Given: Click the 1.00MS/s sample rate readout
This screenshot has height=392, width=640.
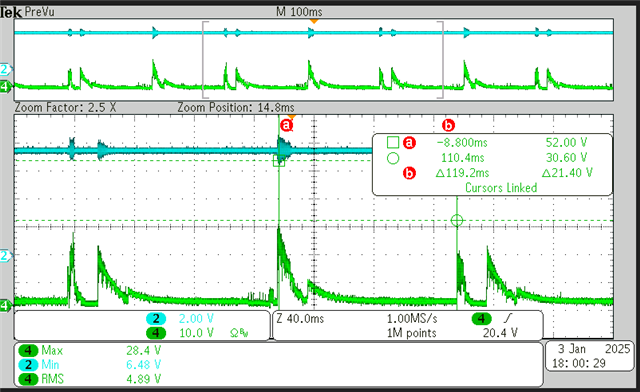Looking at the screenshot, I should tap(412, 318).
